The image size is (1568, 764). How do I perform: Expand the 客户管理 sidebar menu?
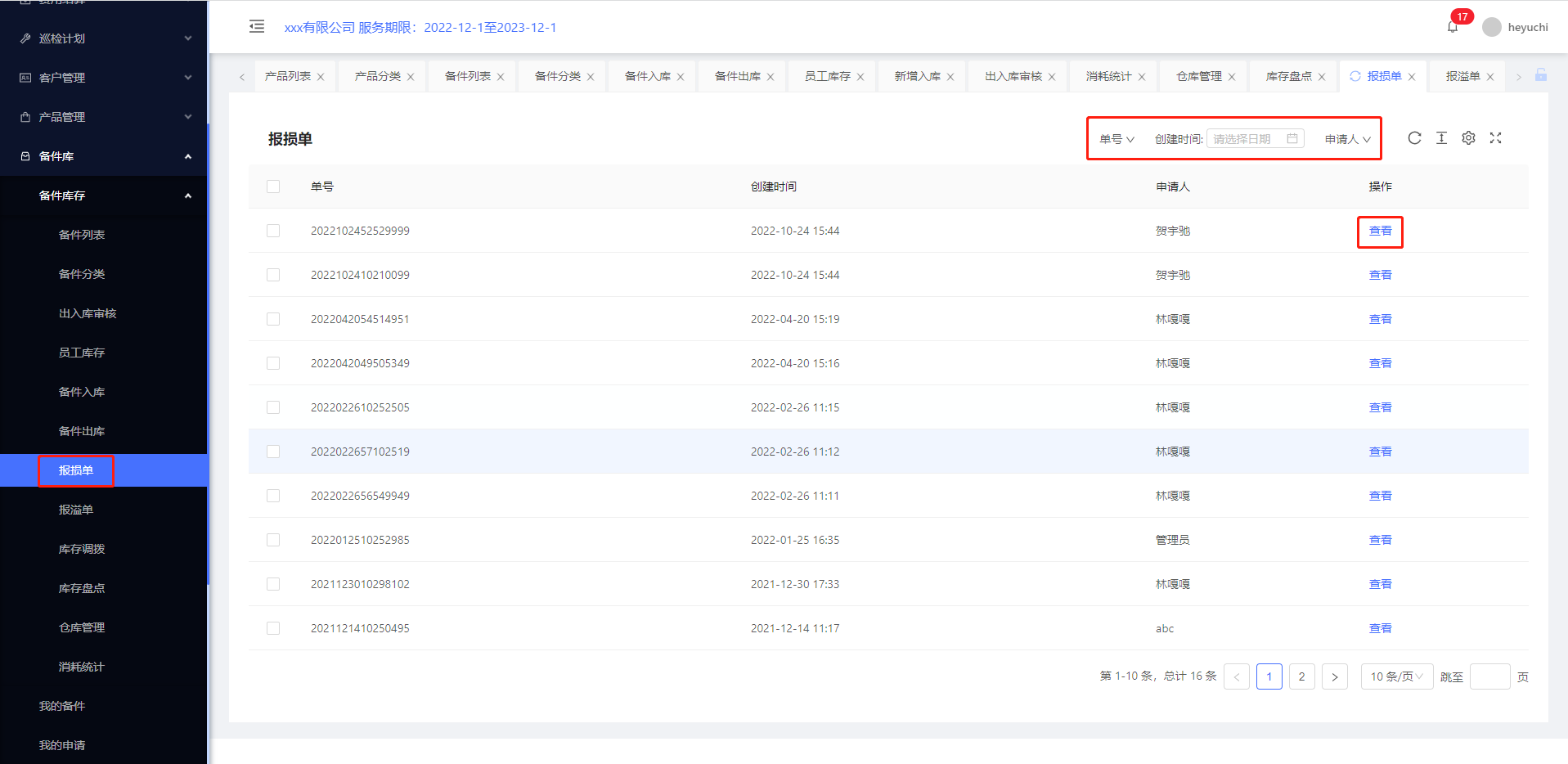104,78
